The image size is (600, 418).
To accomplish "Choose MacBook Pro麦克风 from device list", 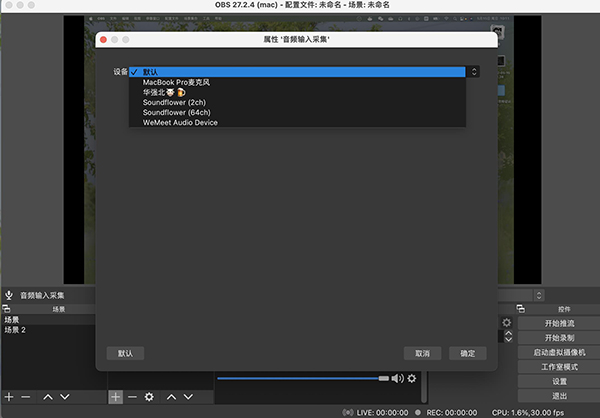I will [297, 82].
